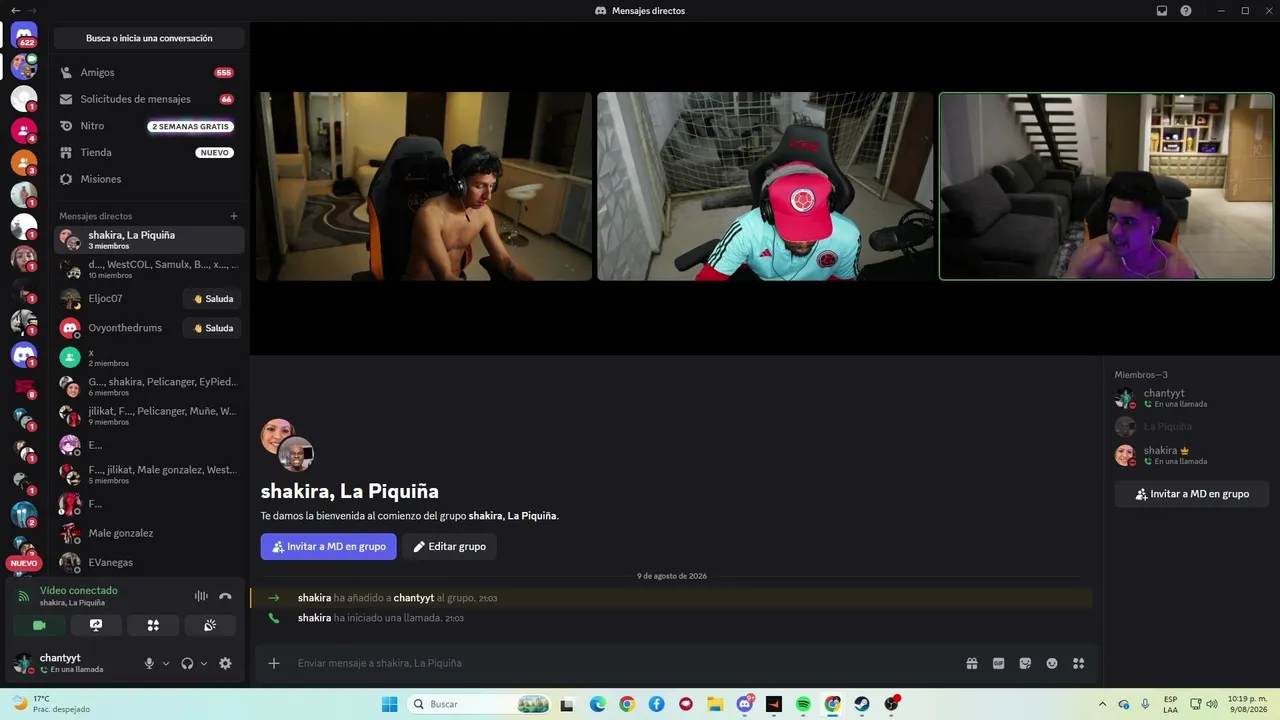Click the NUEVO unread messages pill

pos(24,564)
